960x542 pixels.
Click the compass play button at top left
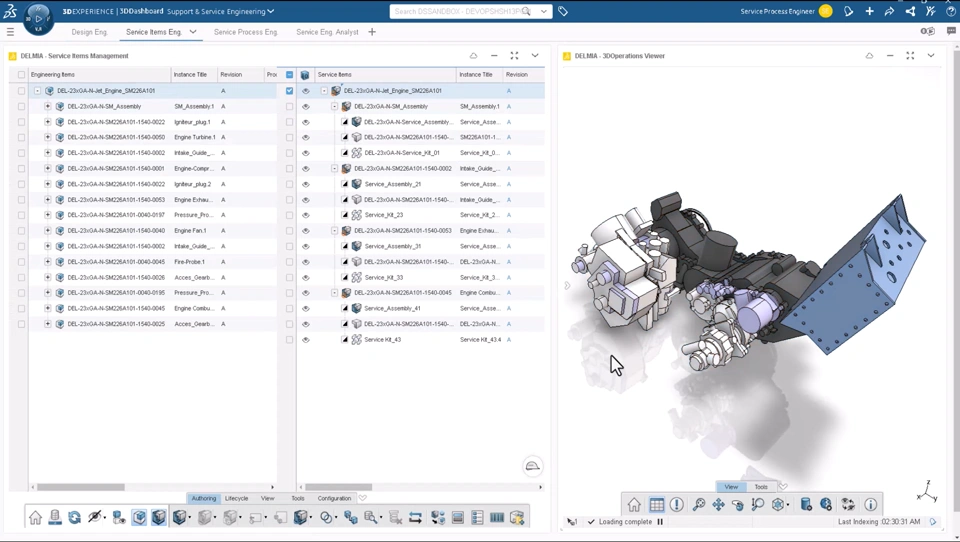(x=39, y=17)
